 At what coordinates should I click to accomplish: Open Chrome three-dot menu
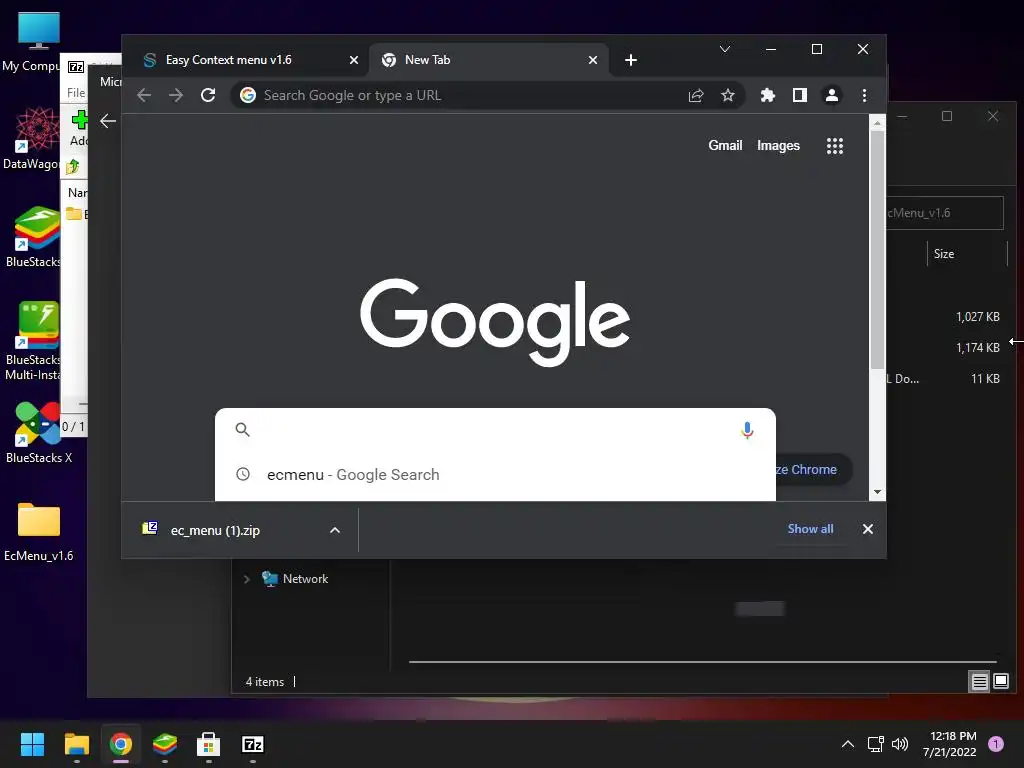click(x=864, y=95)
